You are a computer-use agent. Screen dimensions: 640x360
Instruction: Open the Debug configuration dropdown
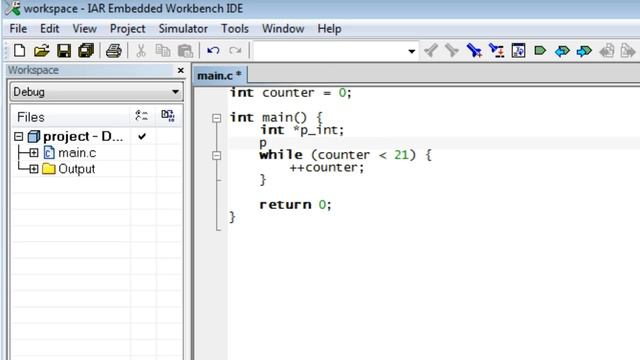pyautogui.click(x=96, y=92)
